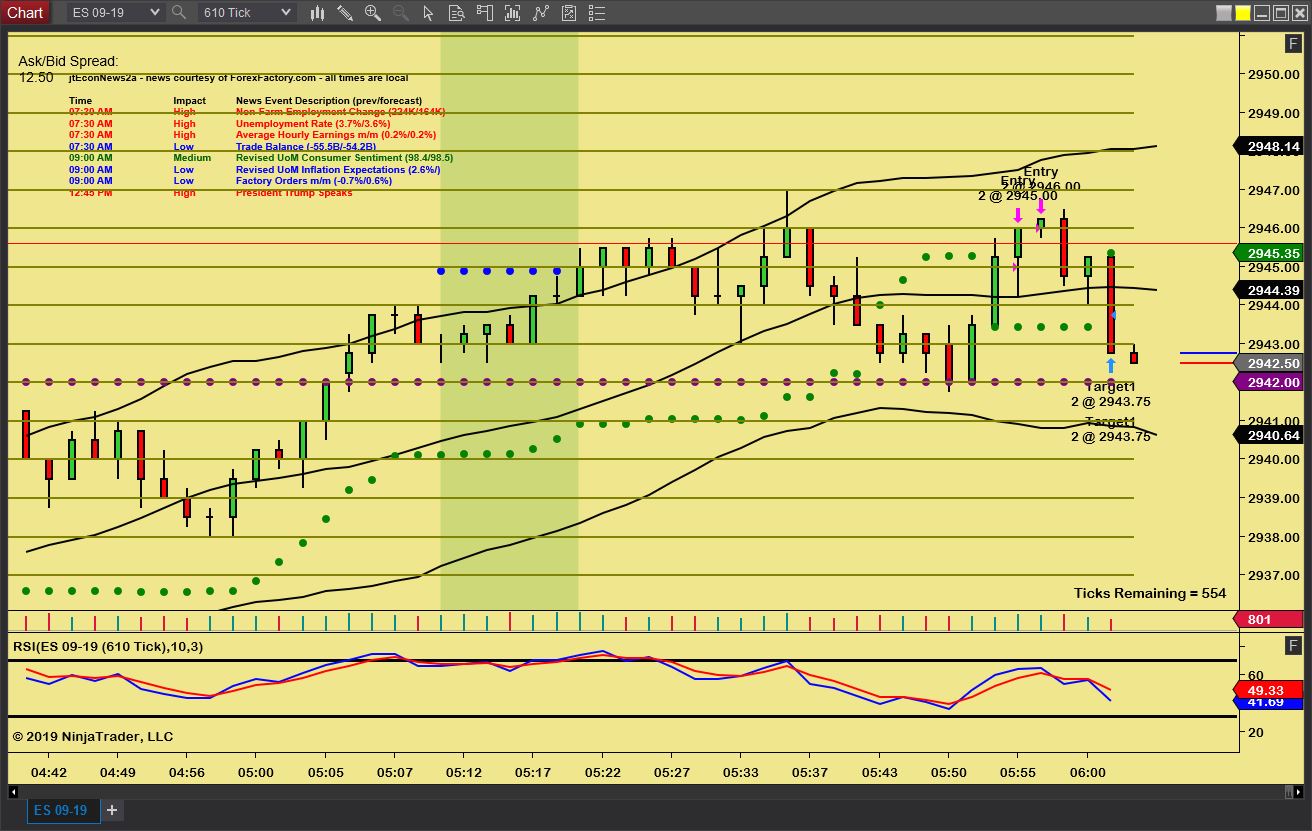Screen dimensions: 1312x831
Task: Click the first magenta entry arrow marker
Action: (x=1018, y=215)
